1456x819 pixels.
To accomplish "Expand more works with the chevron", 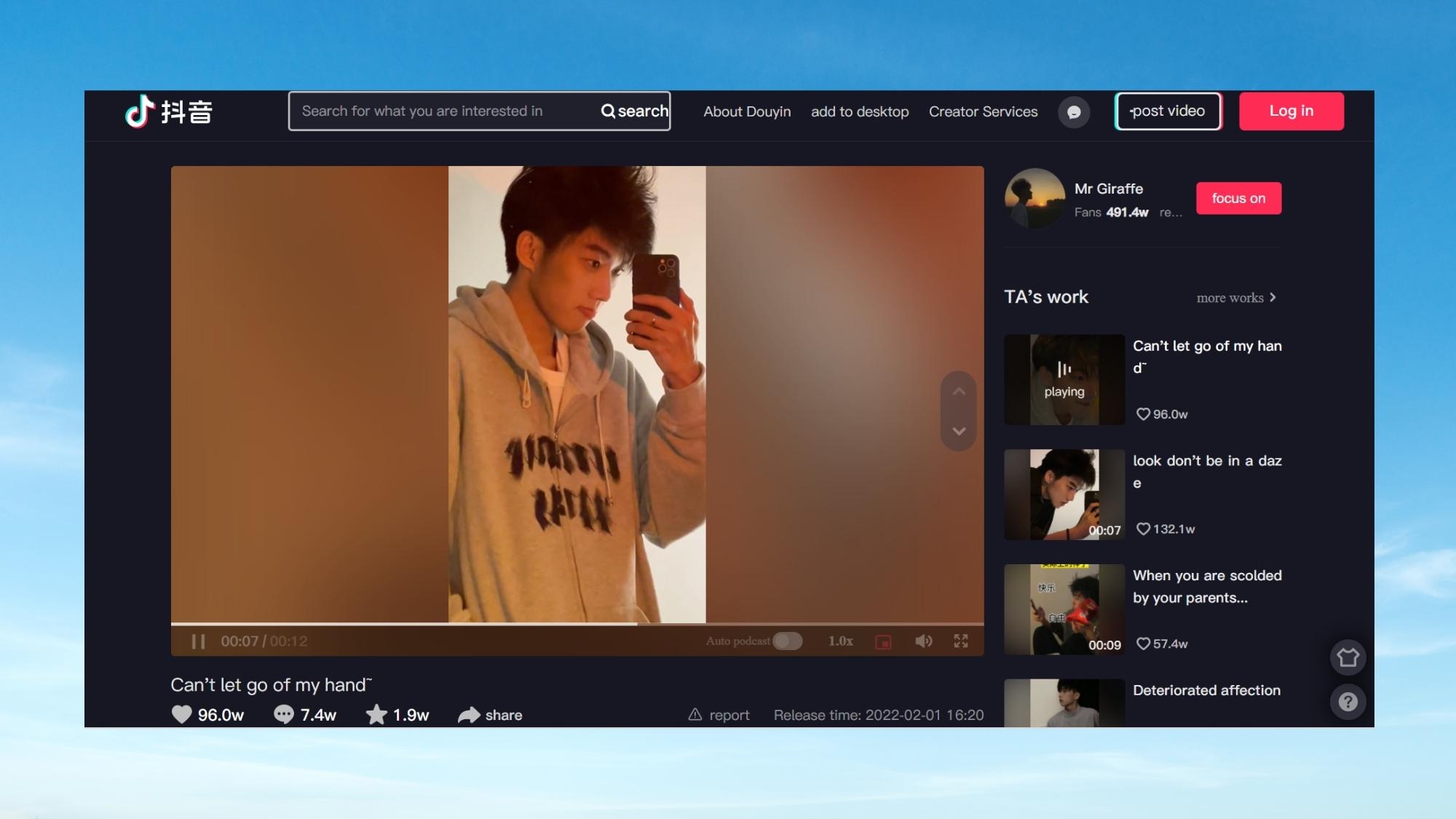I will [x=1273, y=297].
